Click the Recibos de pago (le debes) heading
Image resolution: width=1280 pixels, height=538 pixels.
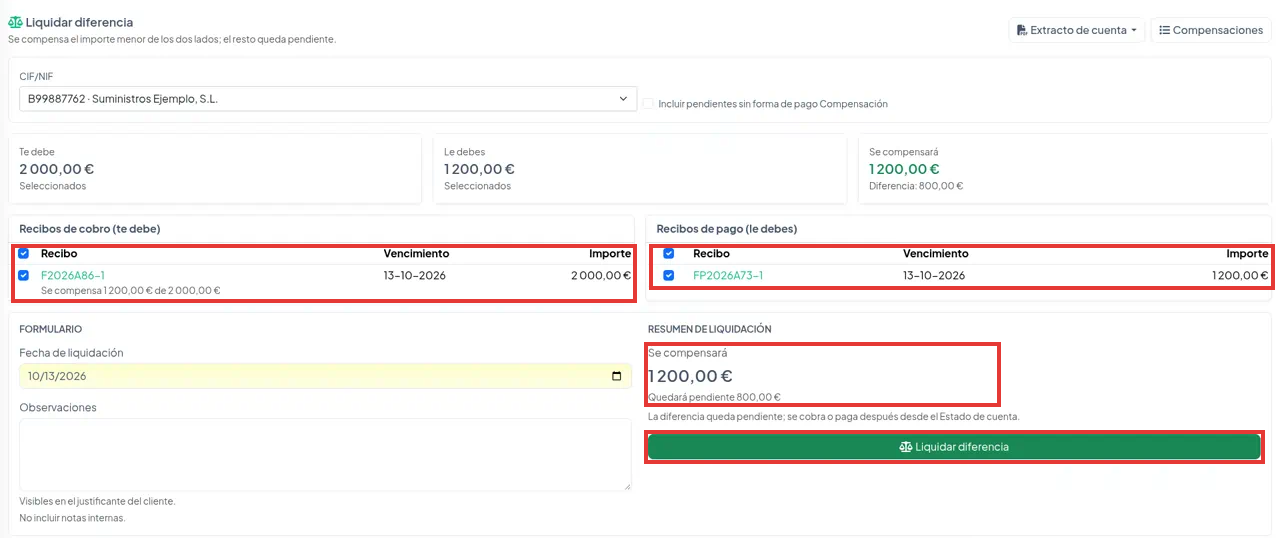pyautogui.click(x=727, y=229)
